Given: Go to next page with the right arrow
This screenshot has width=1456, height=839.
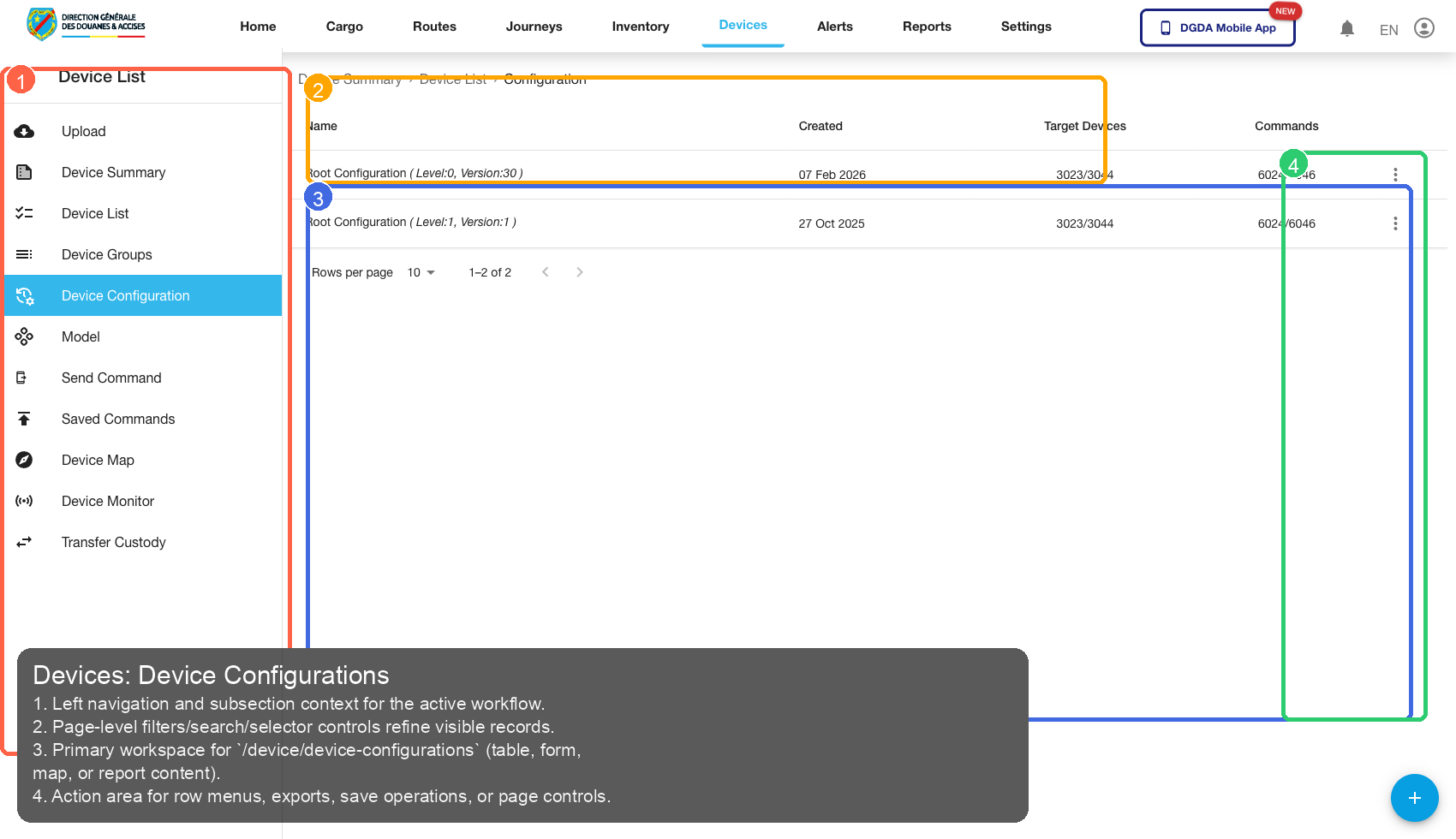Looking at the screenshot, I should 580,271.
